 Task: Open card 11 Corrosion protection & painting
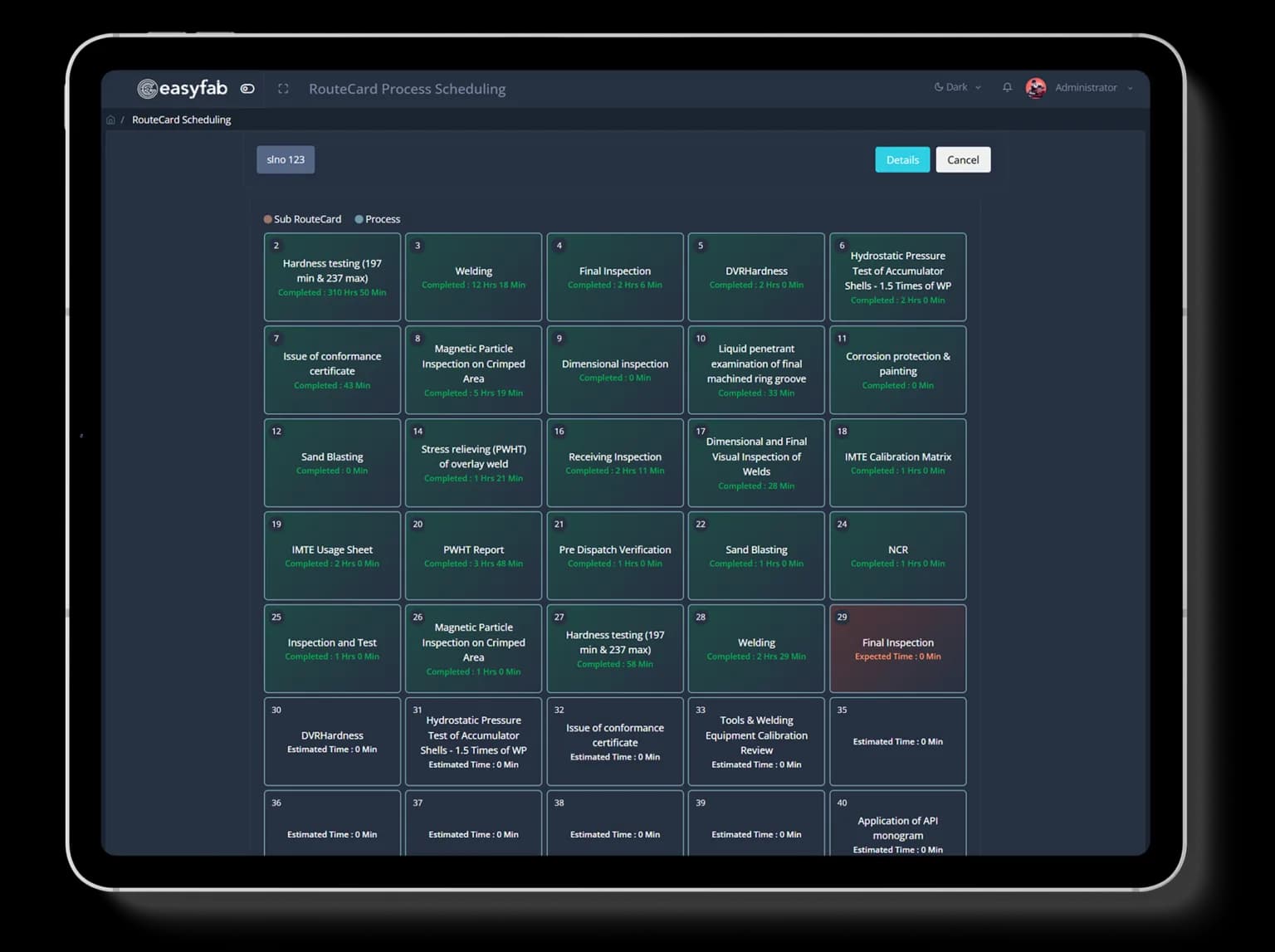[898, 370]
